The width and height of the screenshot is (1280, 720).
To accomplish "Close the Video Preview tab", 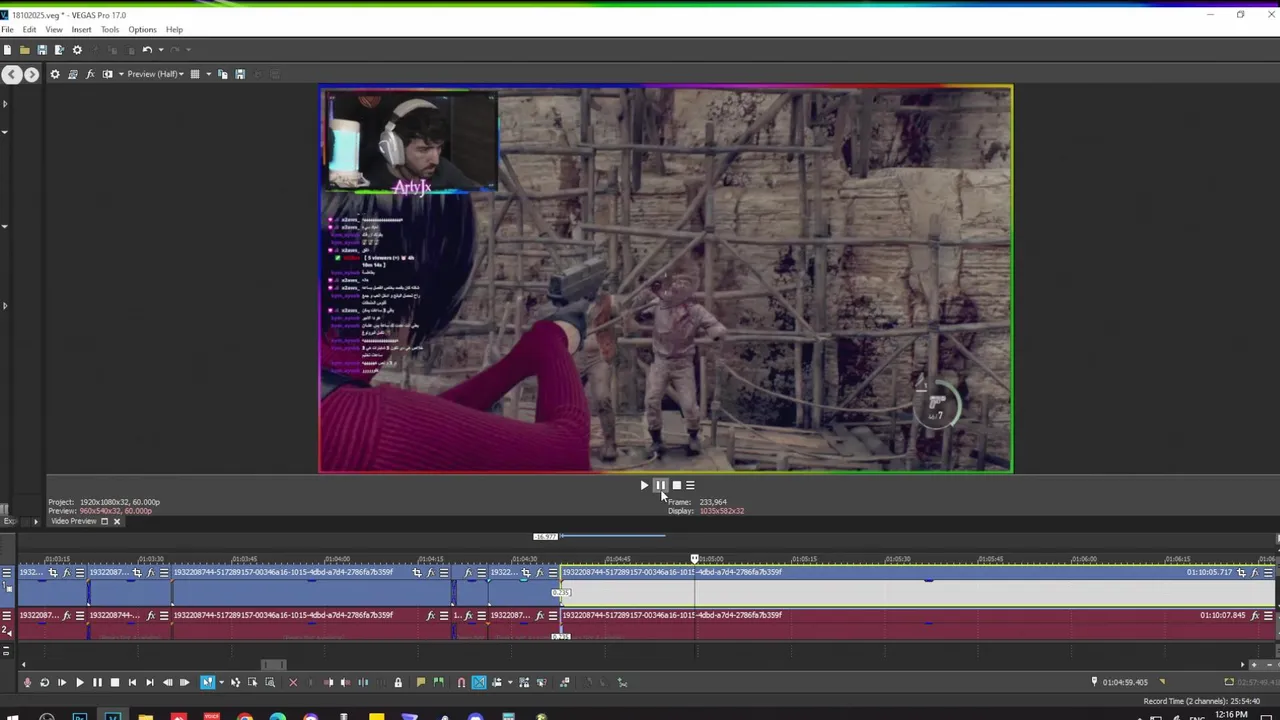I will [116, 521].
